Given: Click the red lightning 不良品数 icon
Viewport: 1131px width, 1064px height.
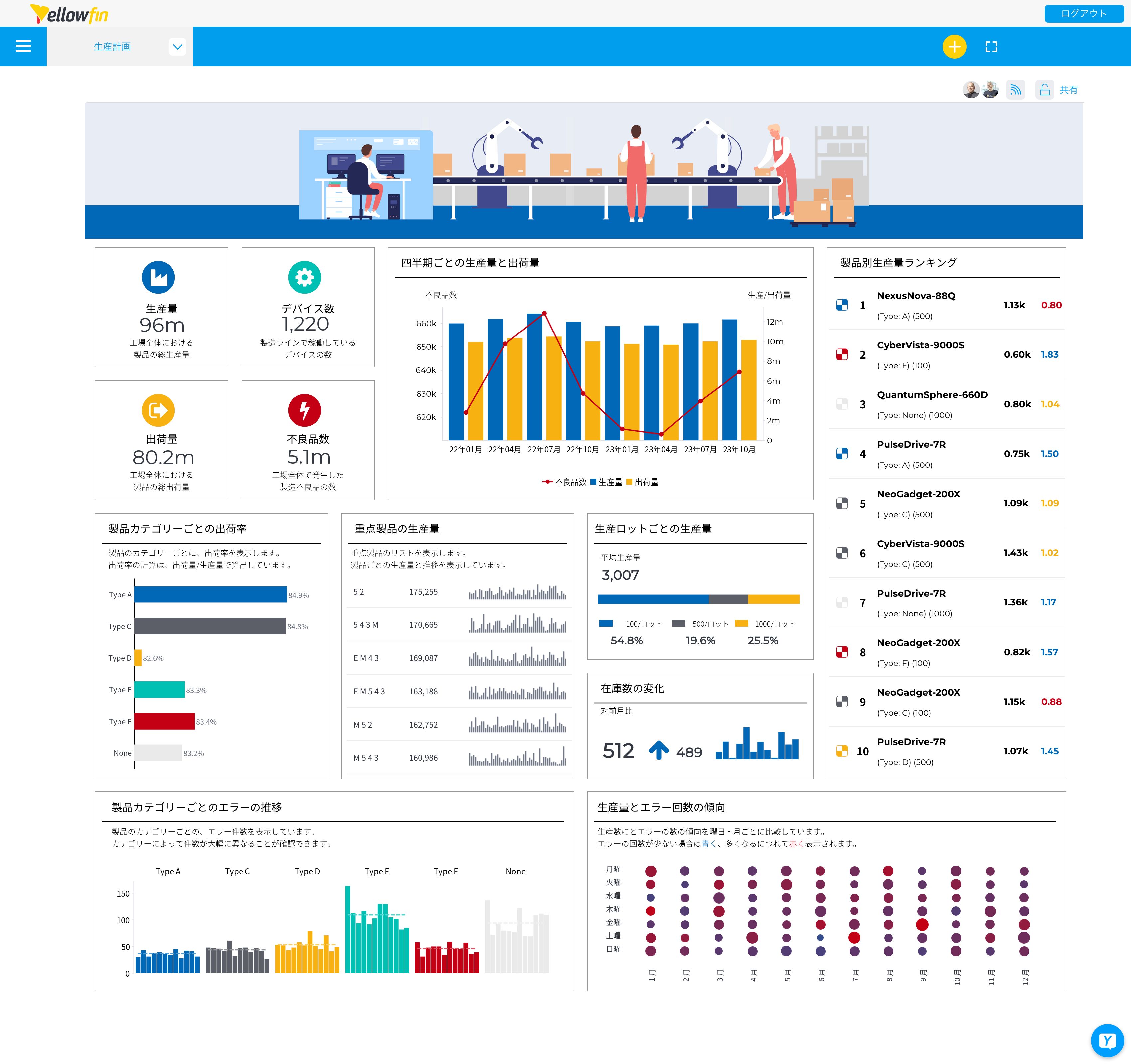Looking at the screenshot, I should click(x=304, y=410).
